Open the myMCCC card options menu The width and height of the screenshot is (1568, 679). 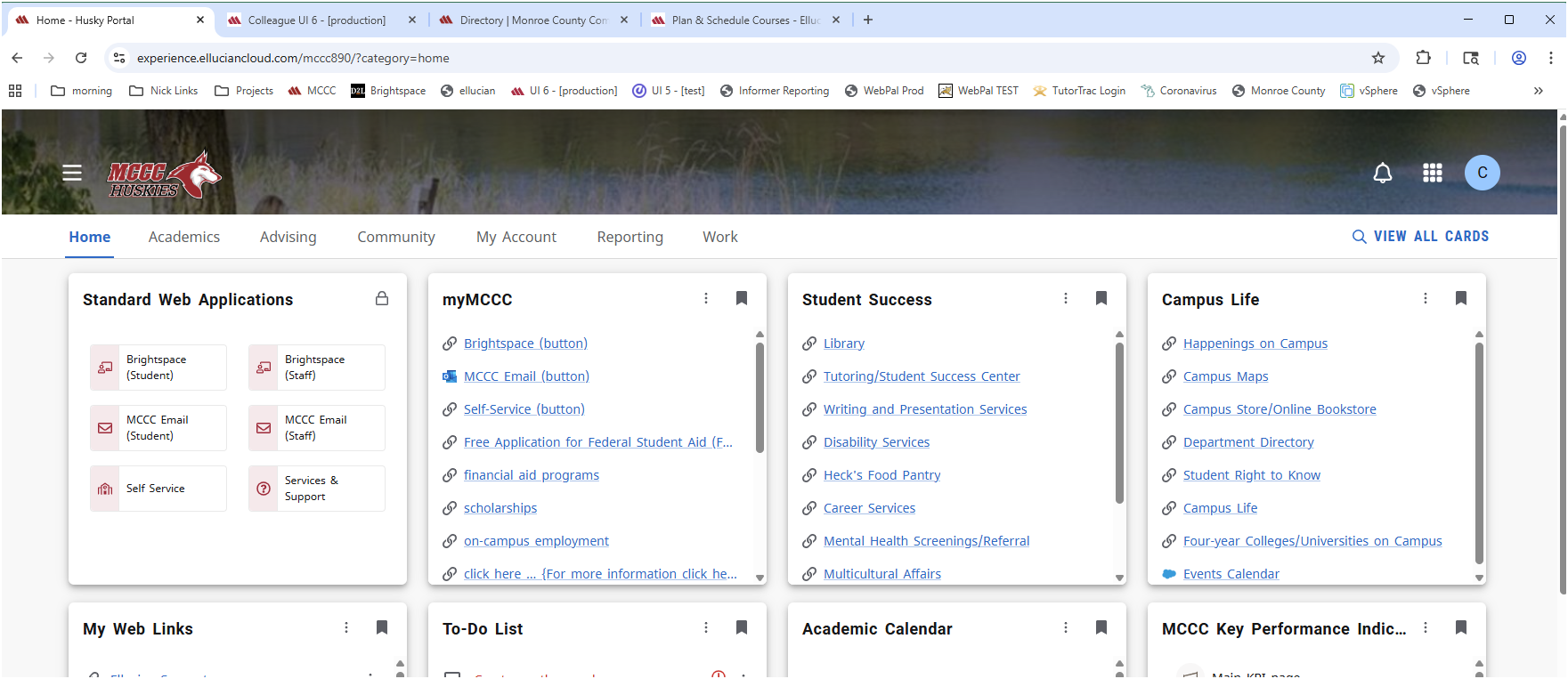tap(706, 299)
